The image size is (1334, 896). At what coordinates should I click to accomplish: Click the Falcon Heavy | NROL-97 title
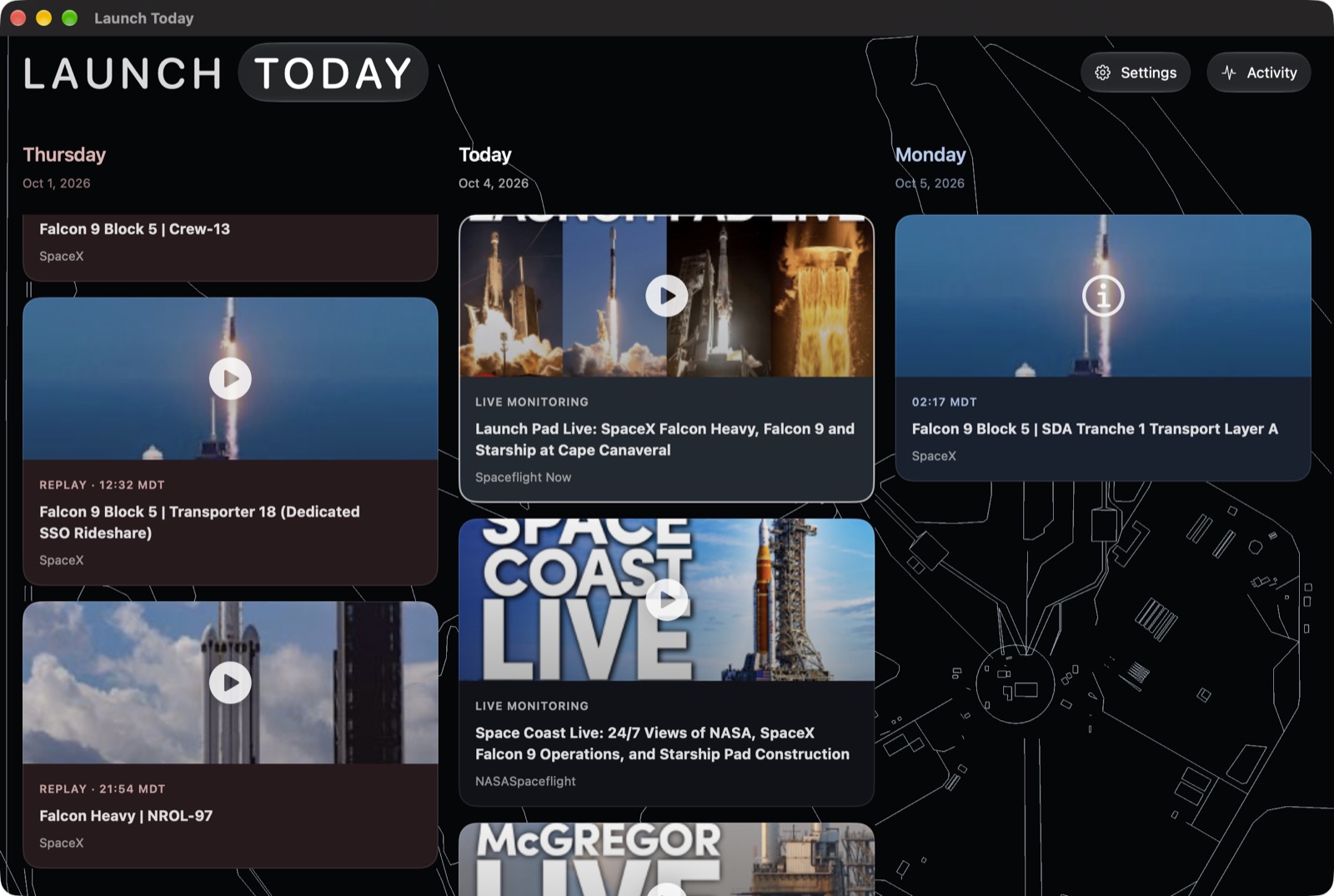tap(126, 816)
